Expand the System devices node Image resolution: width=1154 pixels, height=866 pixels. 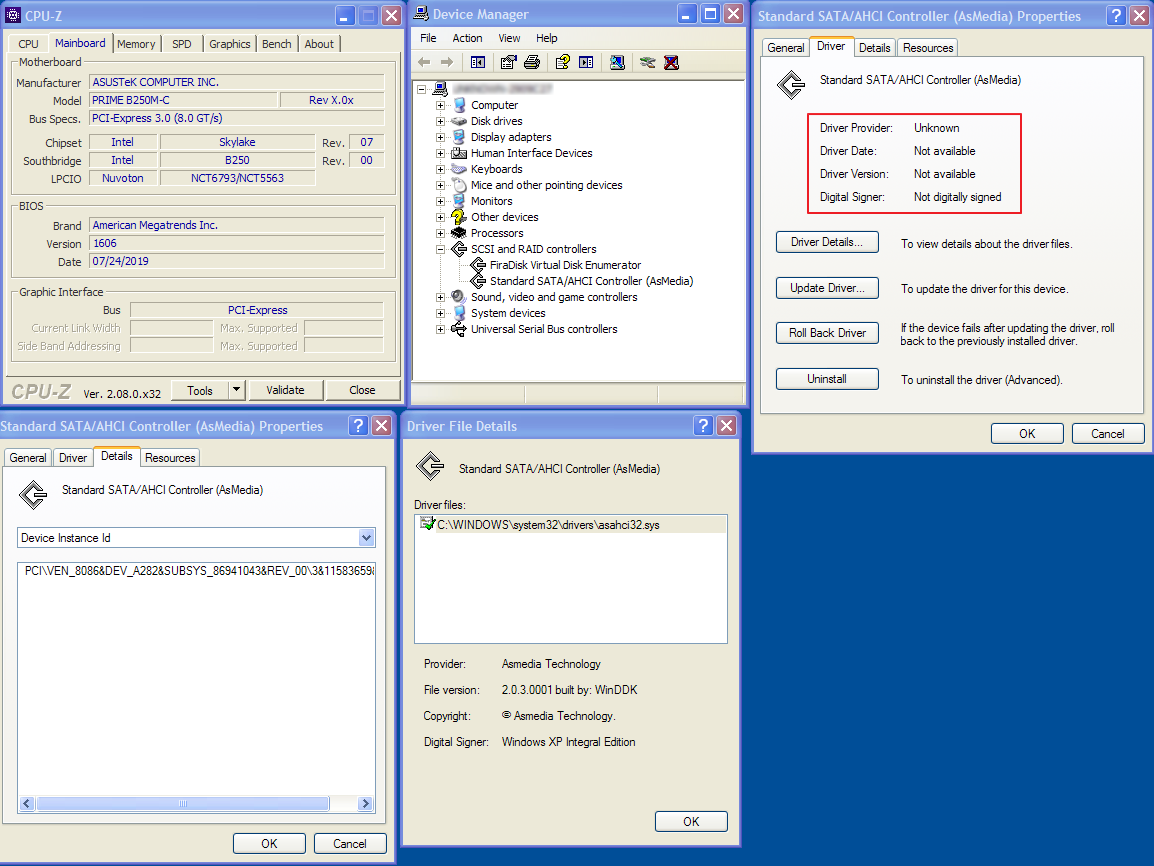tap(440, 313)
